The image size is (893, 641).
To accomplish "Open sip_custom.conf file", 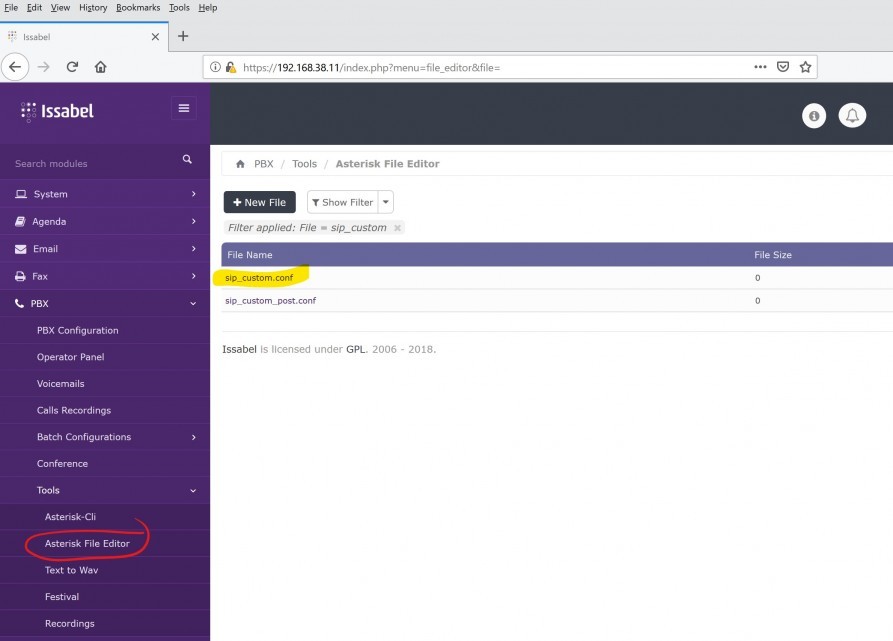I will pyautogui.click(x=259, y=278).
